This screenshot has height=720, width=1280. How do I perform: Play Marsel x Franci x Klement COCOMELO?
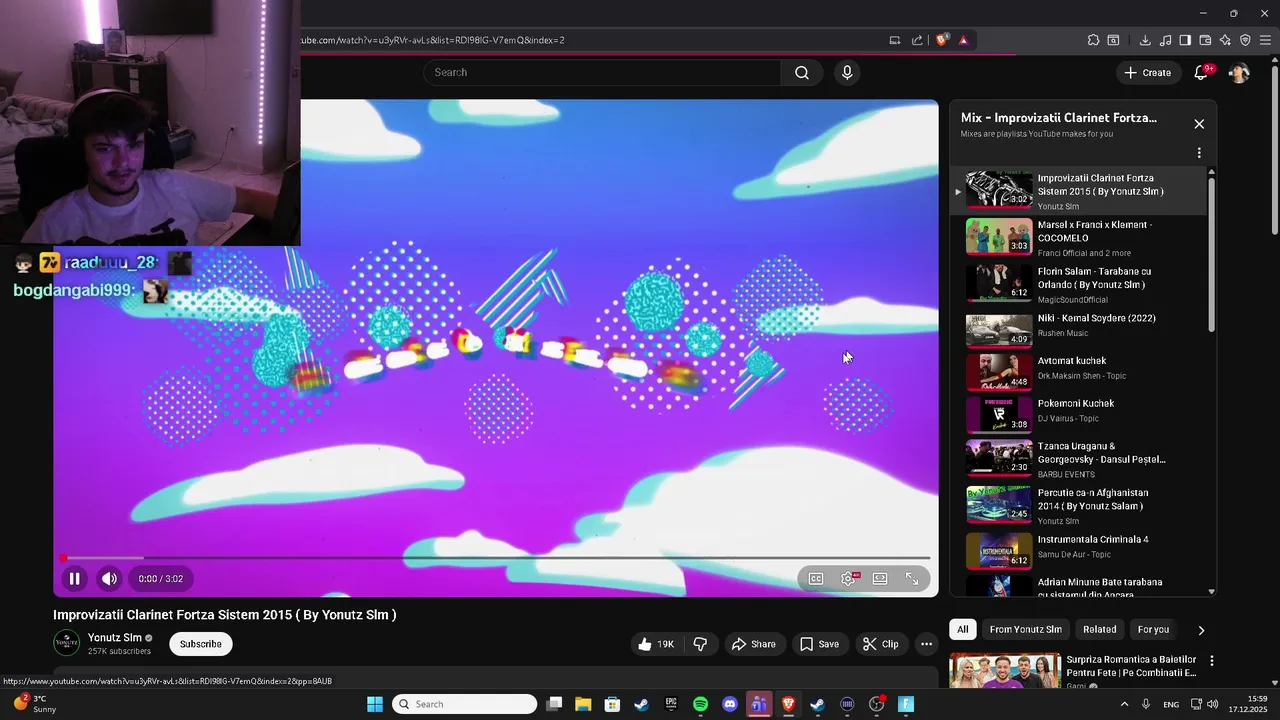pos(1079,238)
